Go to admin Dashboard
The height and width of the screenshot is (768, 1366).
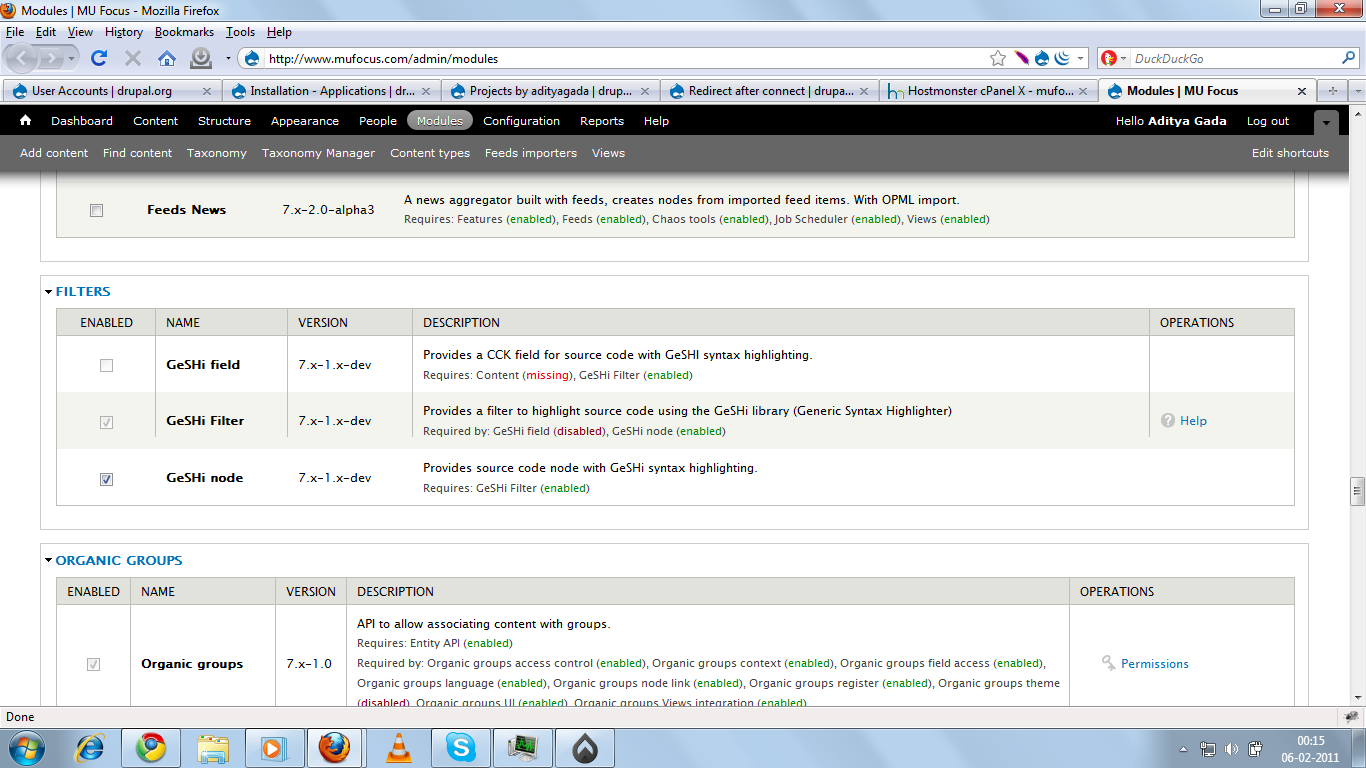(82, 121)
